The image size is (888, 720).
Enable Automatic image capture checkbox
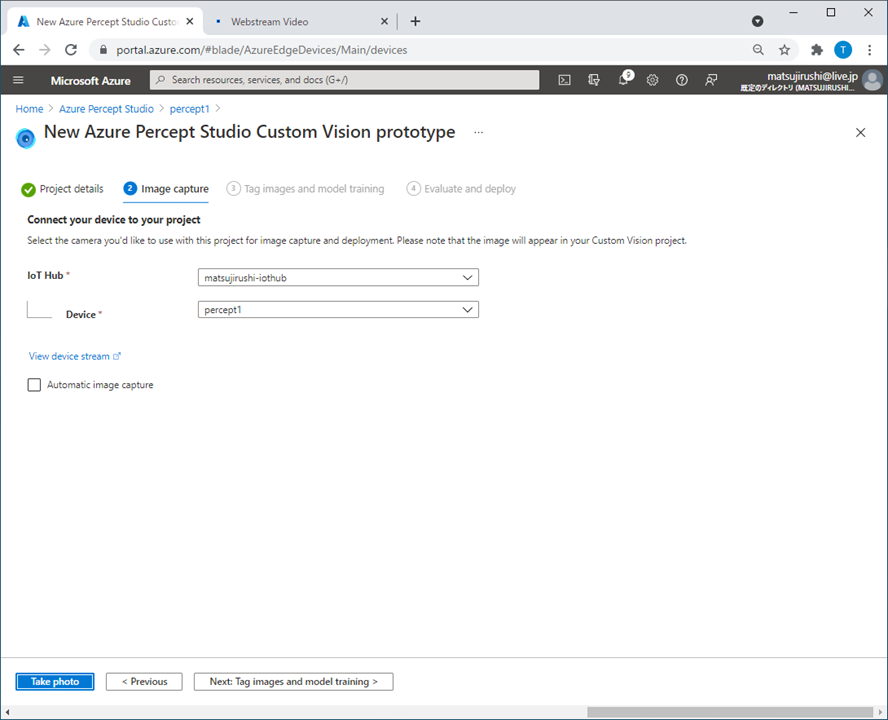click(34, 385)
